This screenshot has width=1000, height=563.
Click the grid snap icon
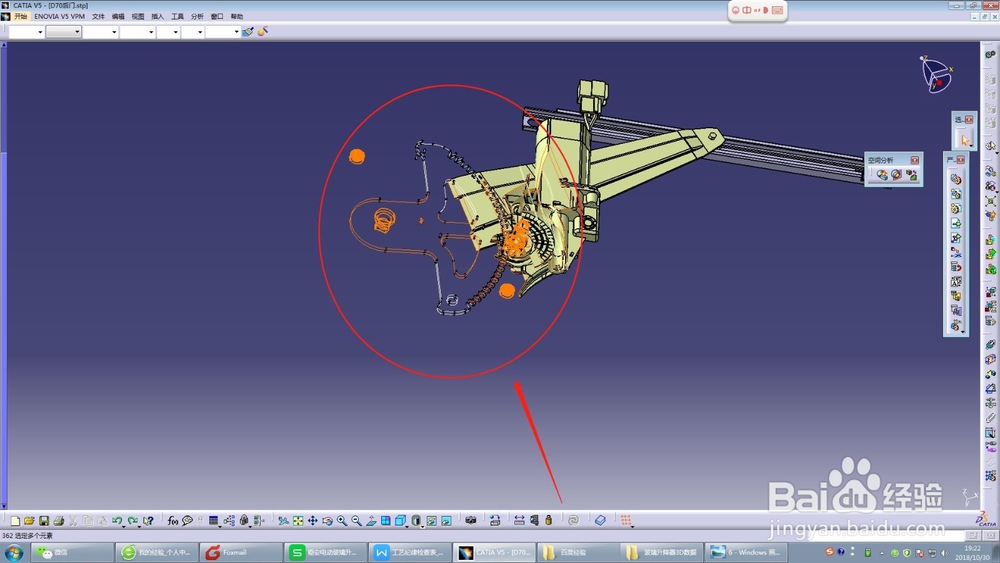pyautogui.click(x=626, y=521)
